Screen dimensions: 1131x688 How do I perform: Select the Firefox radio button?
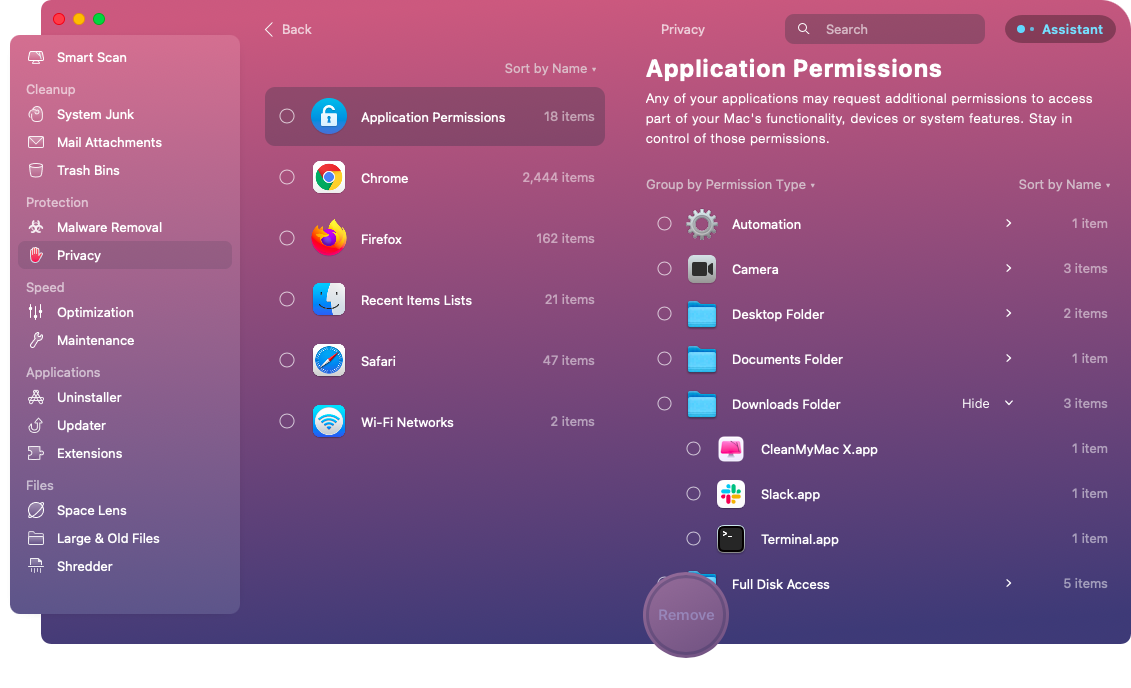(x=287, y=238)
